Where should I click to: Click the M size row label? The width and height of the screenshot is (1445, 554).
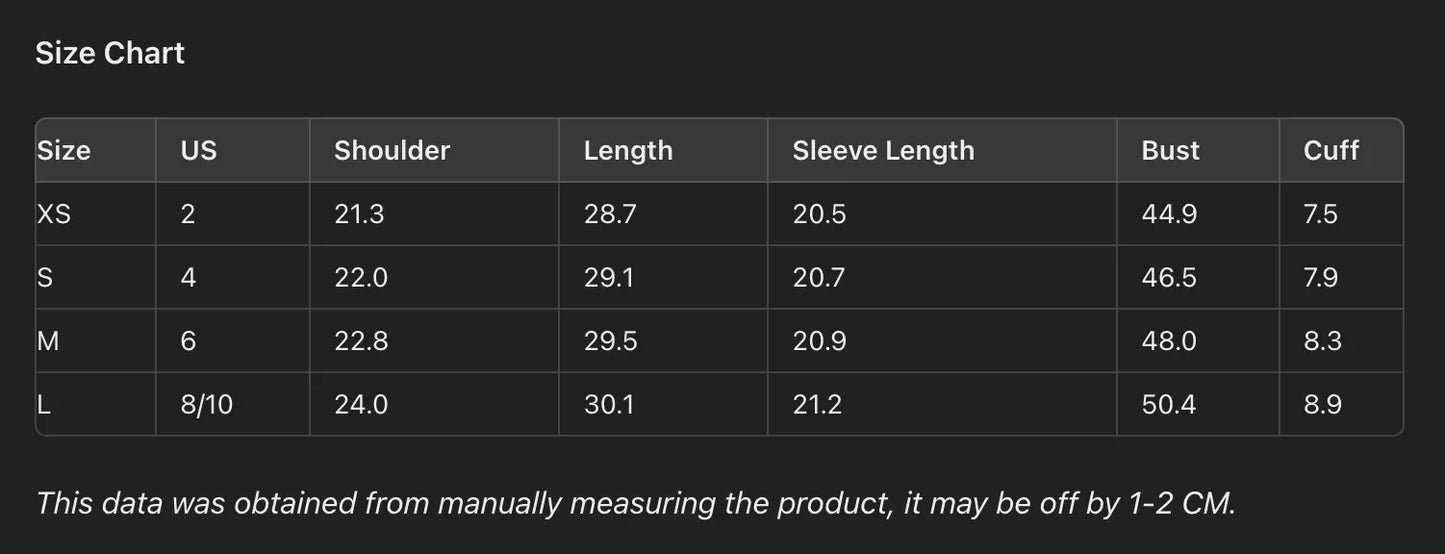coord(48,341)
